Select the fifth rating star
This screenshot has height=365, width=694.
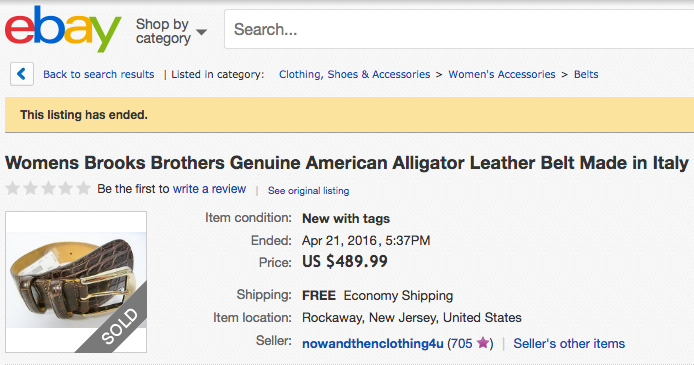(x=83, y=188)
